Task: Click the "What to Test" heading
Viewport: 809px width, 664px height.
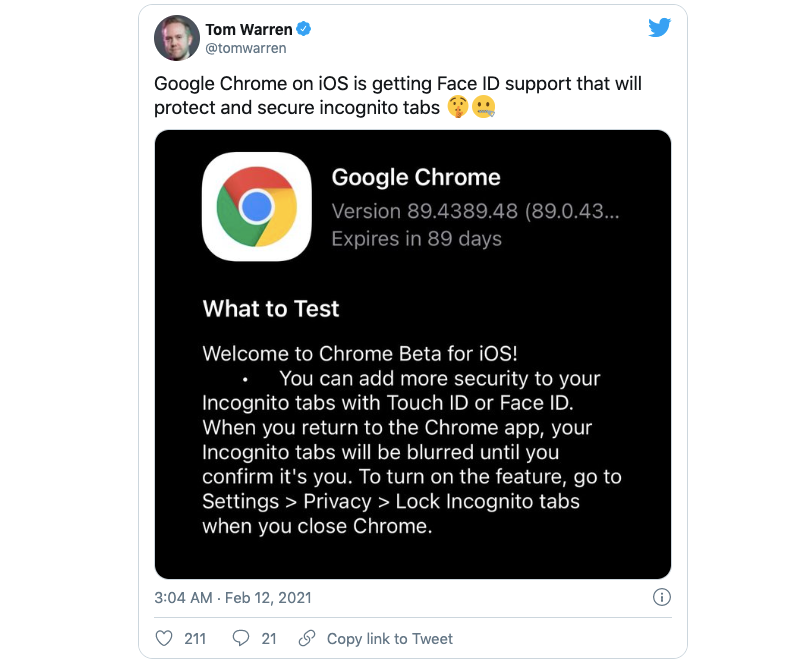Action: pyautogui.click(x=271, y=309)
